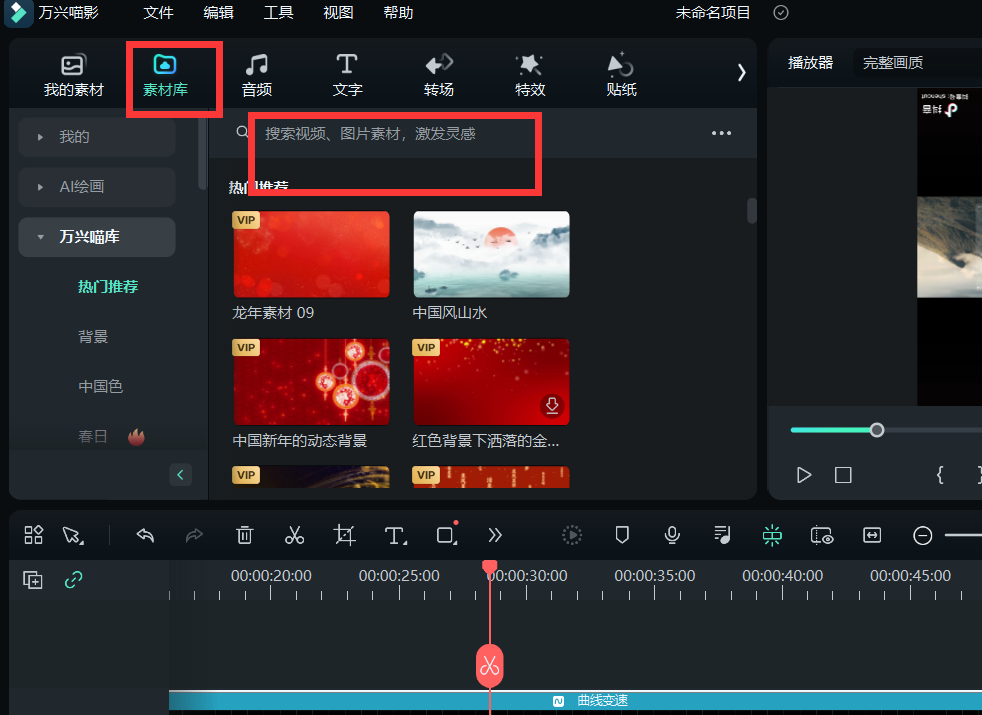Select the 中国风山水 thumbnail
Screen dimensions: 982x715
click(491, 254)
